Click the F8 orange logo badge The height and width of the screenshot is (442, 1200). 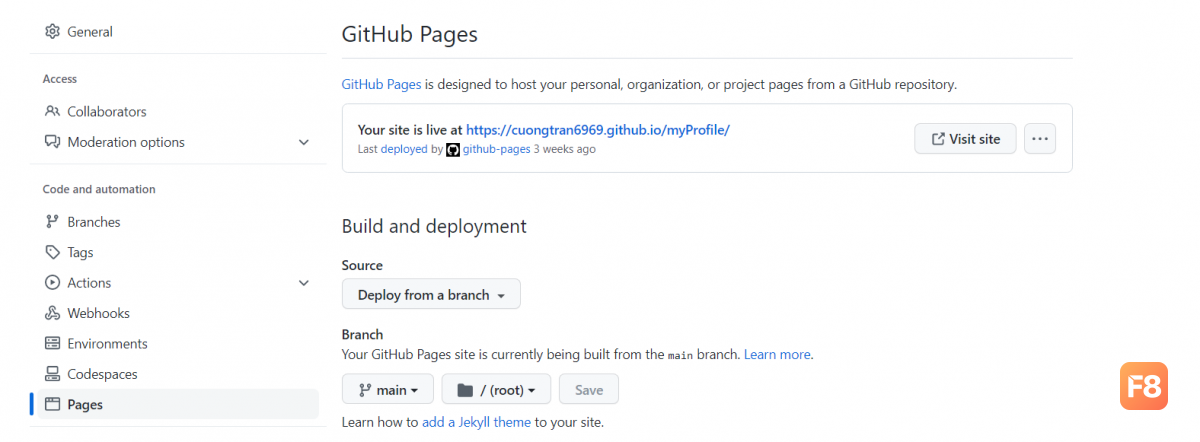[x=1144, y=386]
